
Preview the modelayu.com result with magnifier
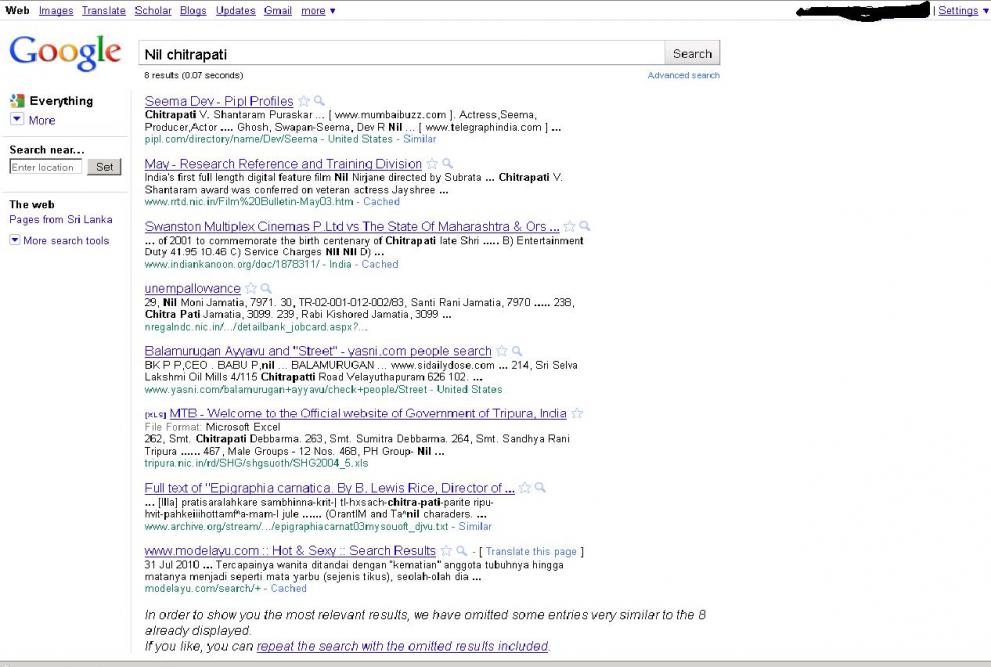[x=461, y=551]
